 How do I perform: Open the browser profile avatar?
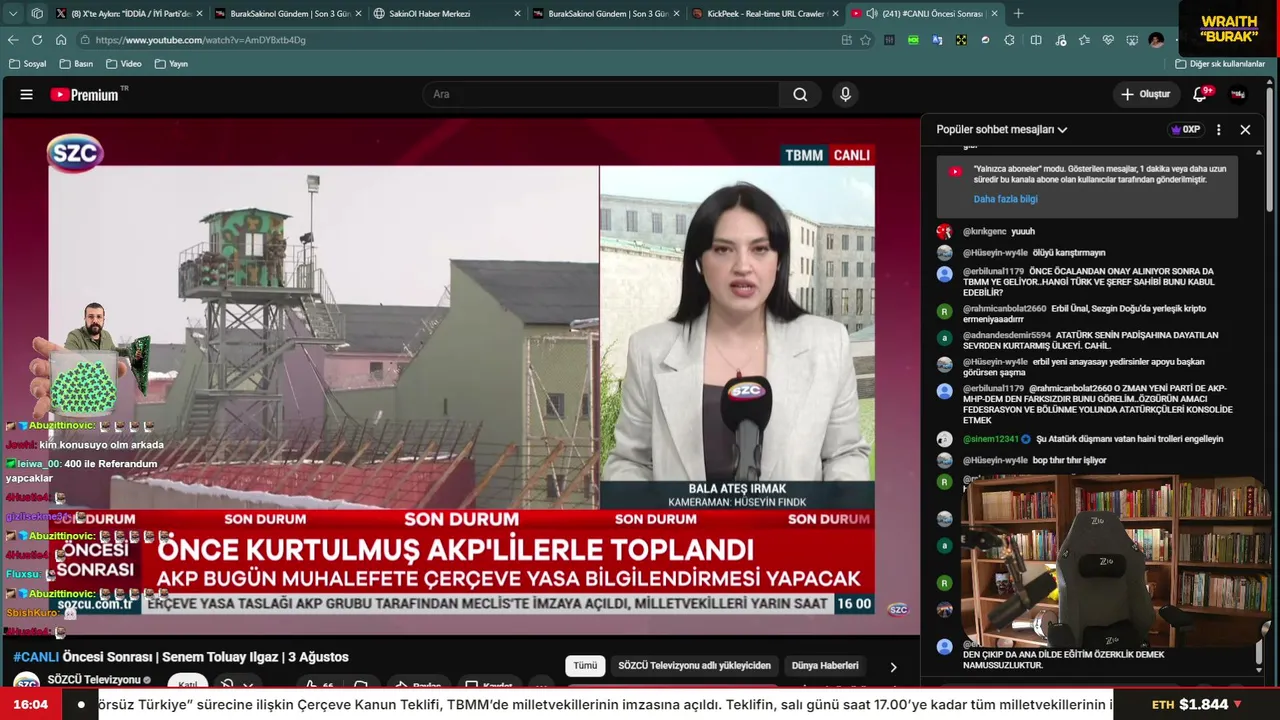tap(1156, 40)
